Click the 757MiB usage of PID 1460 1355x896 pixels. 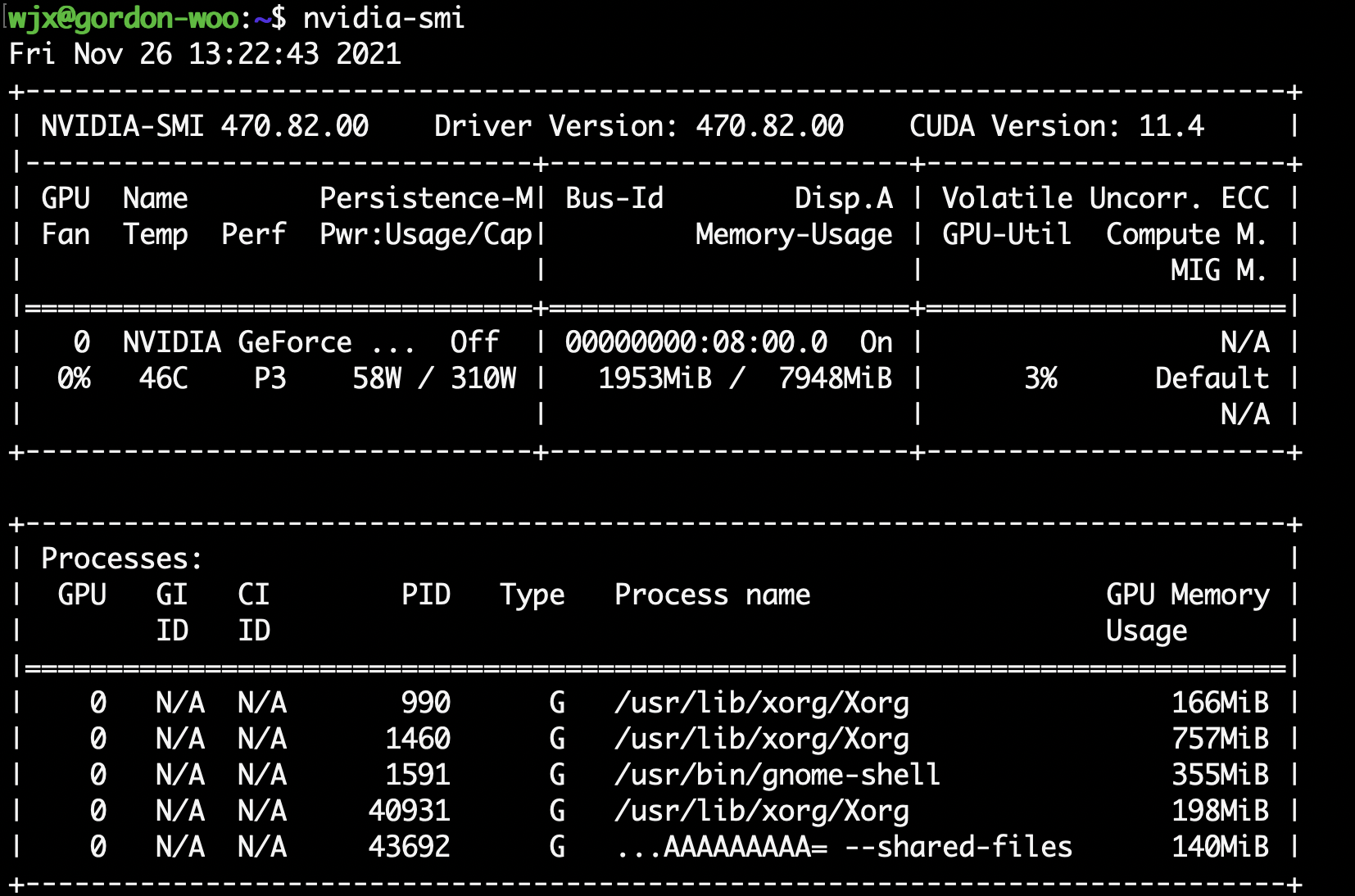(x=1221, y=738)
